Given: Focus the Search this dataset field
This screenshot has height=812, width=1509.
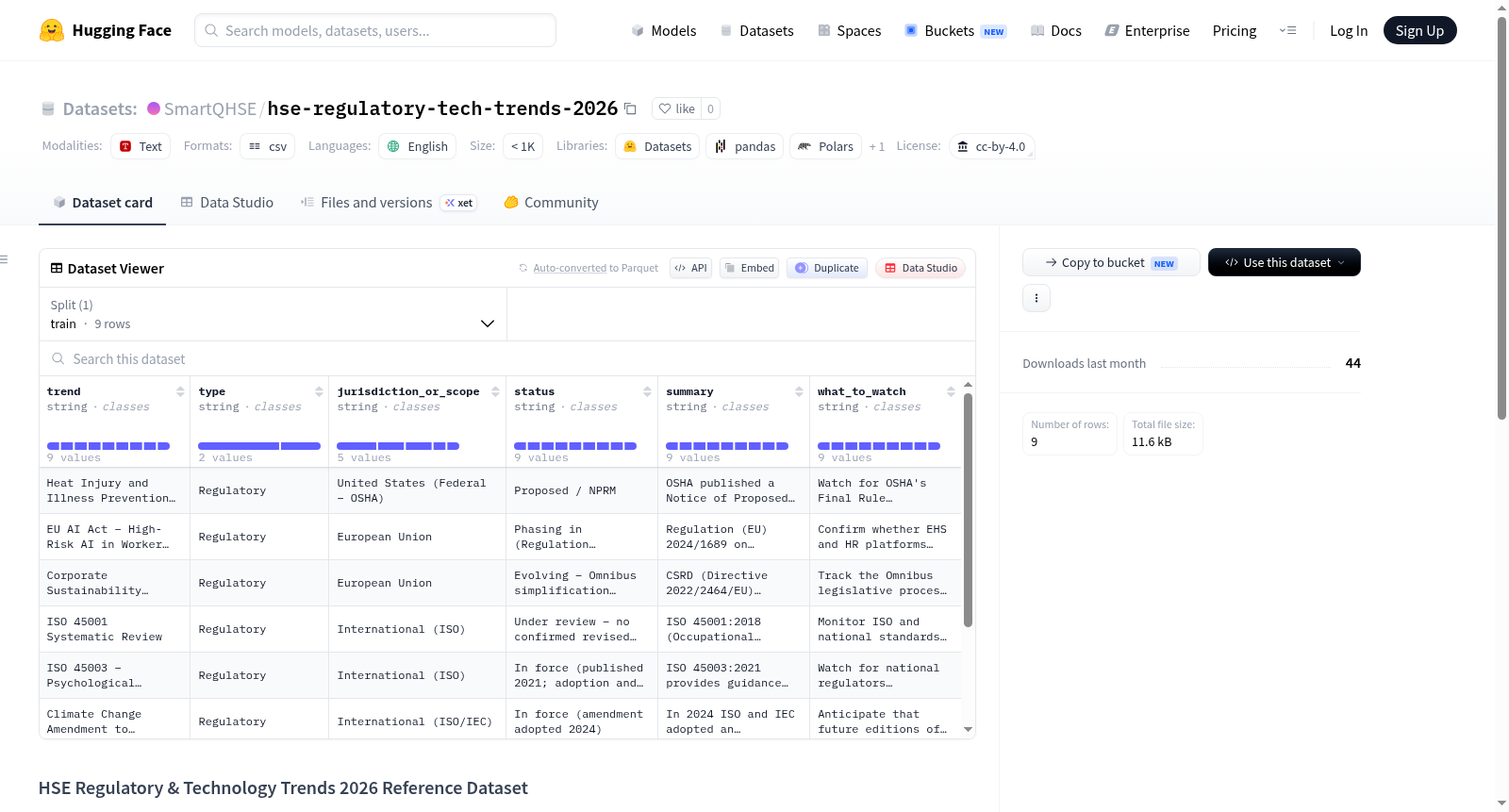Looking at the screenshot, I should [507, 359].
